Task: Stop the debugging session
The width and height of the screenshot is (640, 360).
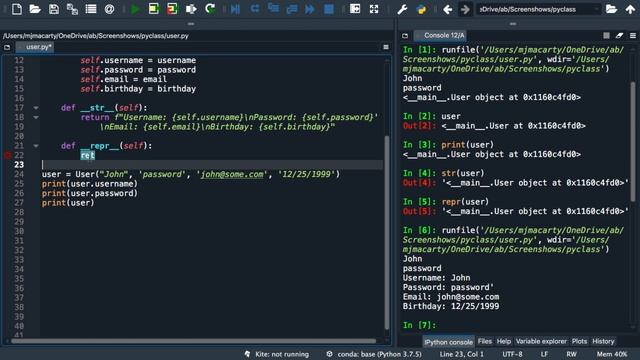Action: pyautogui.click(x=329, y=9)
